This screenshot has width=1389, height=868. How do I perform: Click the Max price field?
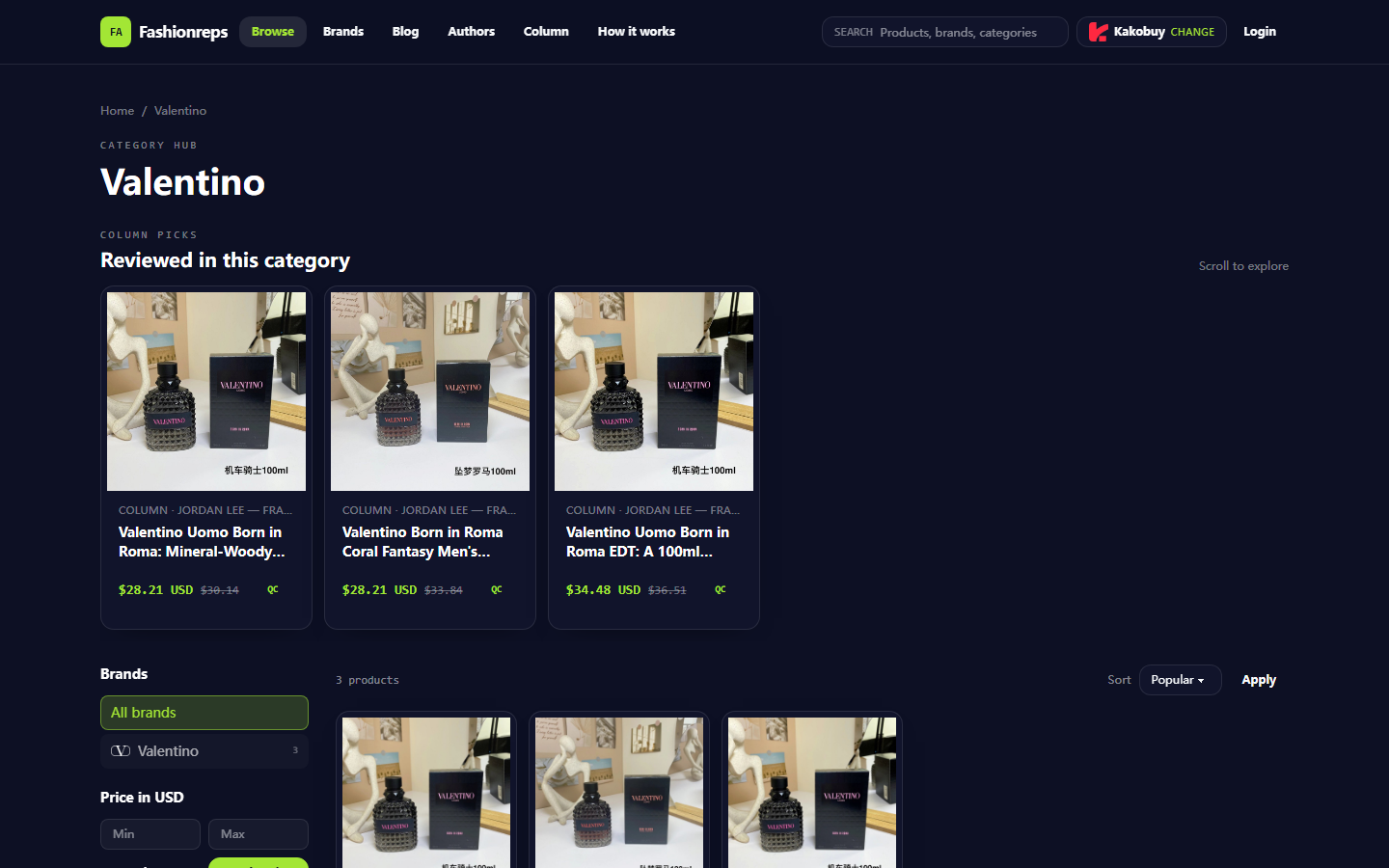click(x=259, y=834)
